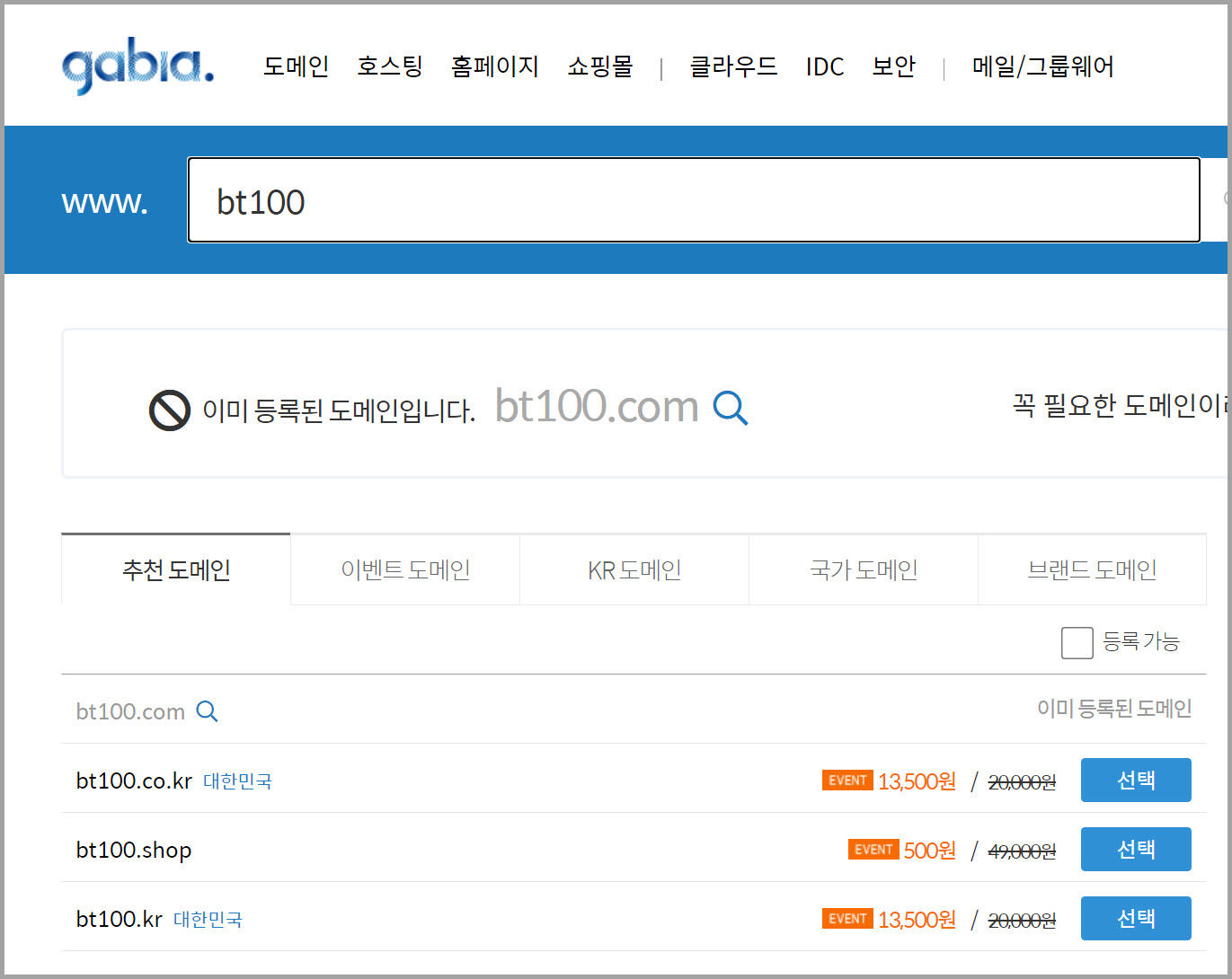Click the 500원 event price

coord(930,850)
